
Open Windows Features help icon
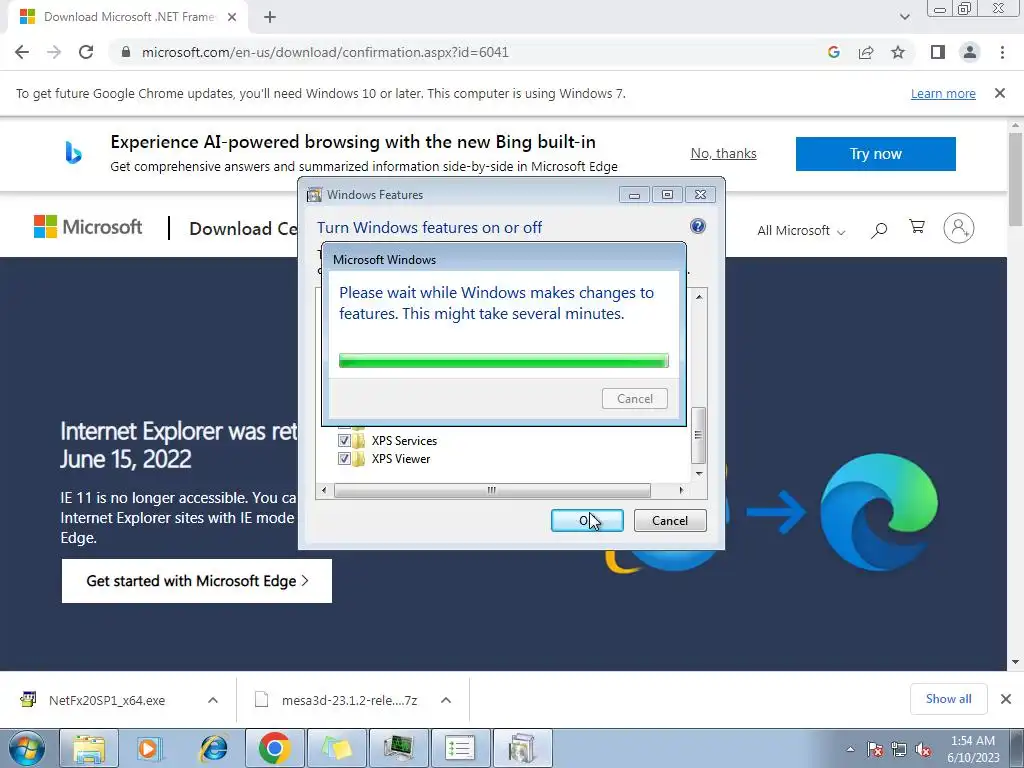(x=697, y=226)
